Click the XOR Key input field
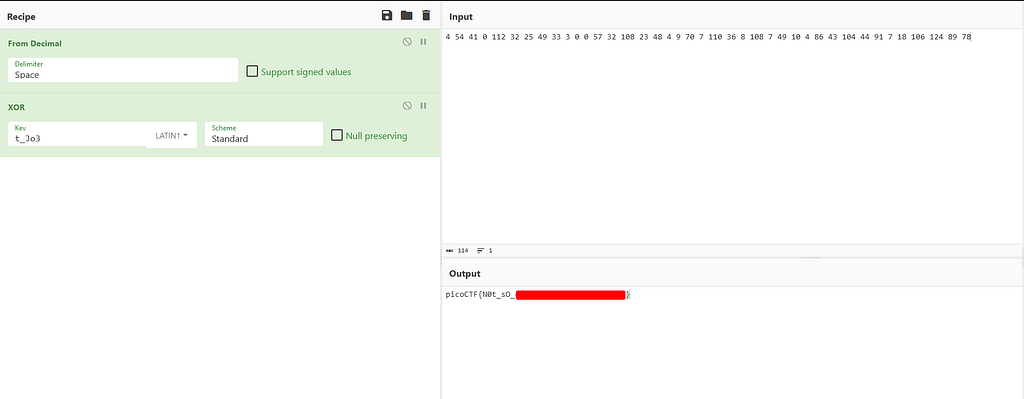Screen dimensions: 1024x399 [77, 135]
